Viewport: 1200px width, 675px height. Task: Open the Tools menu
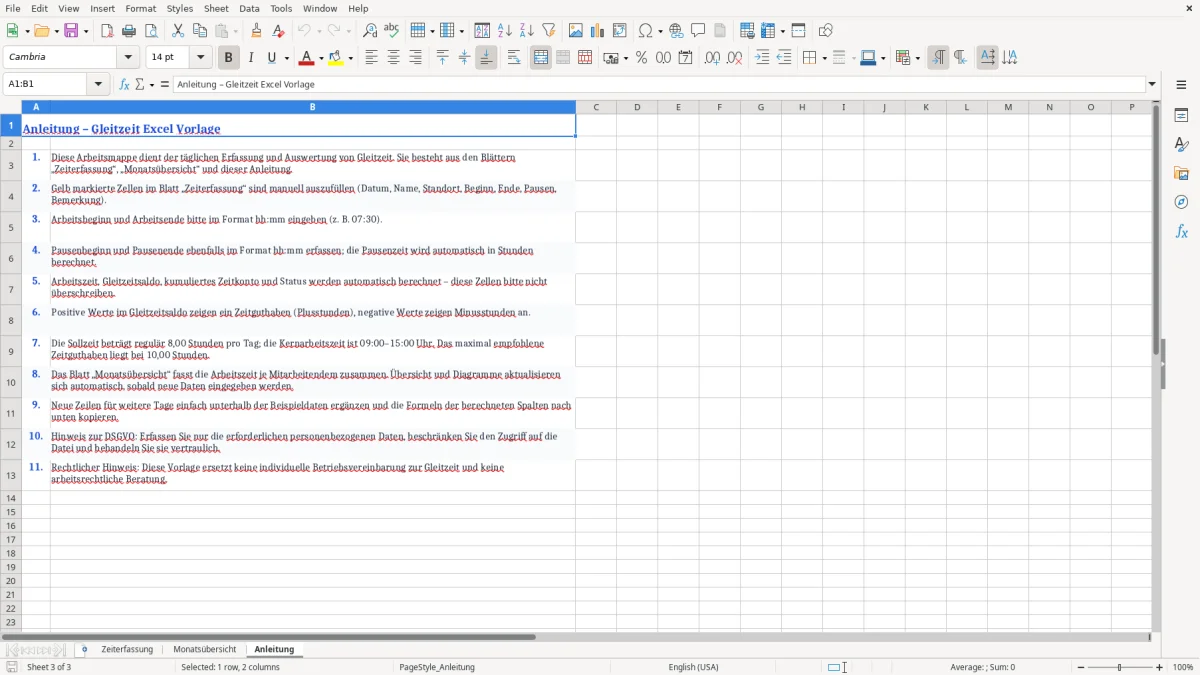tap(281, 8)
